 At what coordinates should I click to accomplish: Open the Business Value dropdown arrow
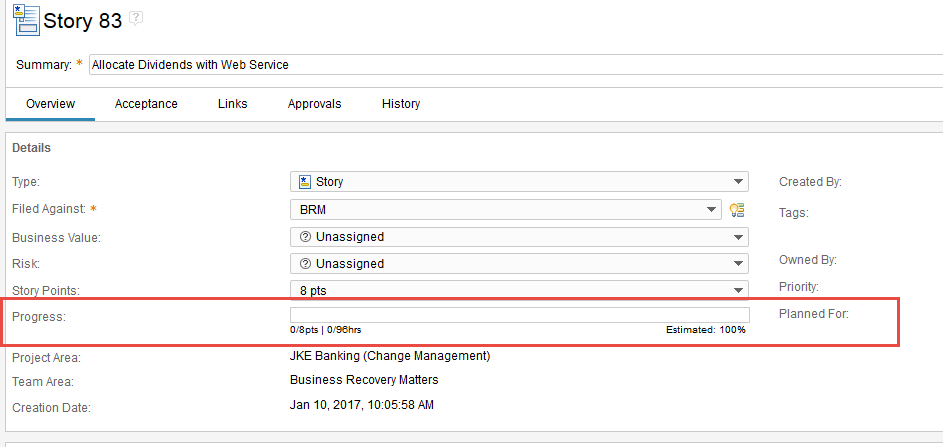point(739,237)
